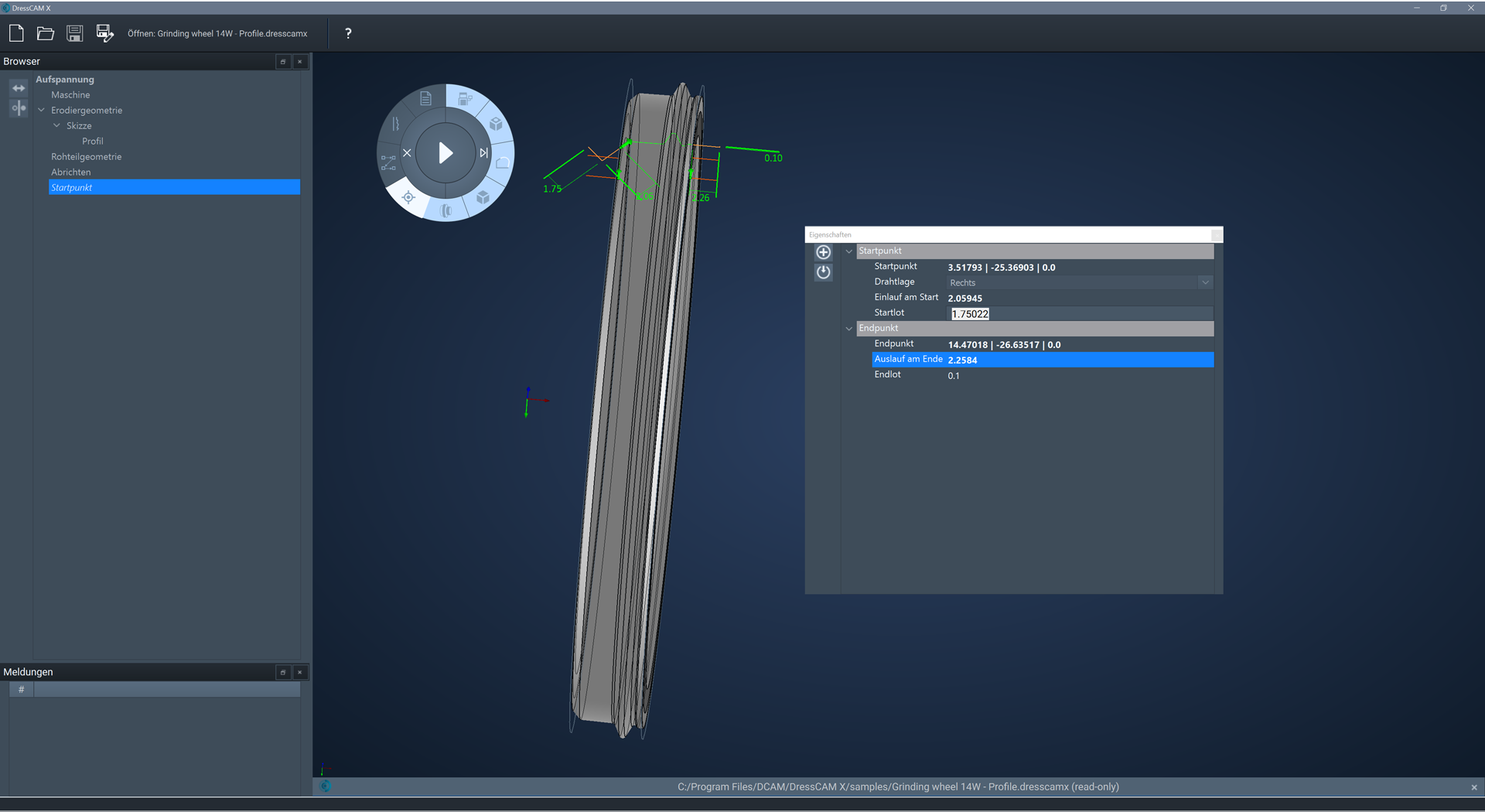Click the open folder icon in toolbar
1485x812 pixels.
[46, 33]
